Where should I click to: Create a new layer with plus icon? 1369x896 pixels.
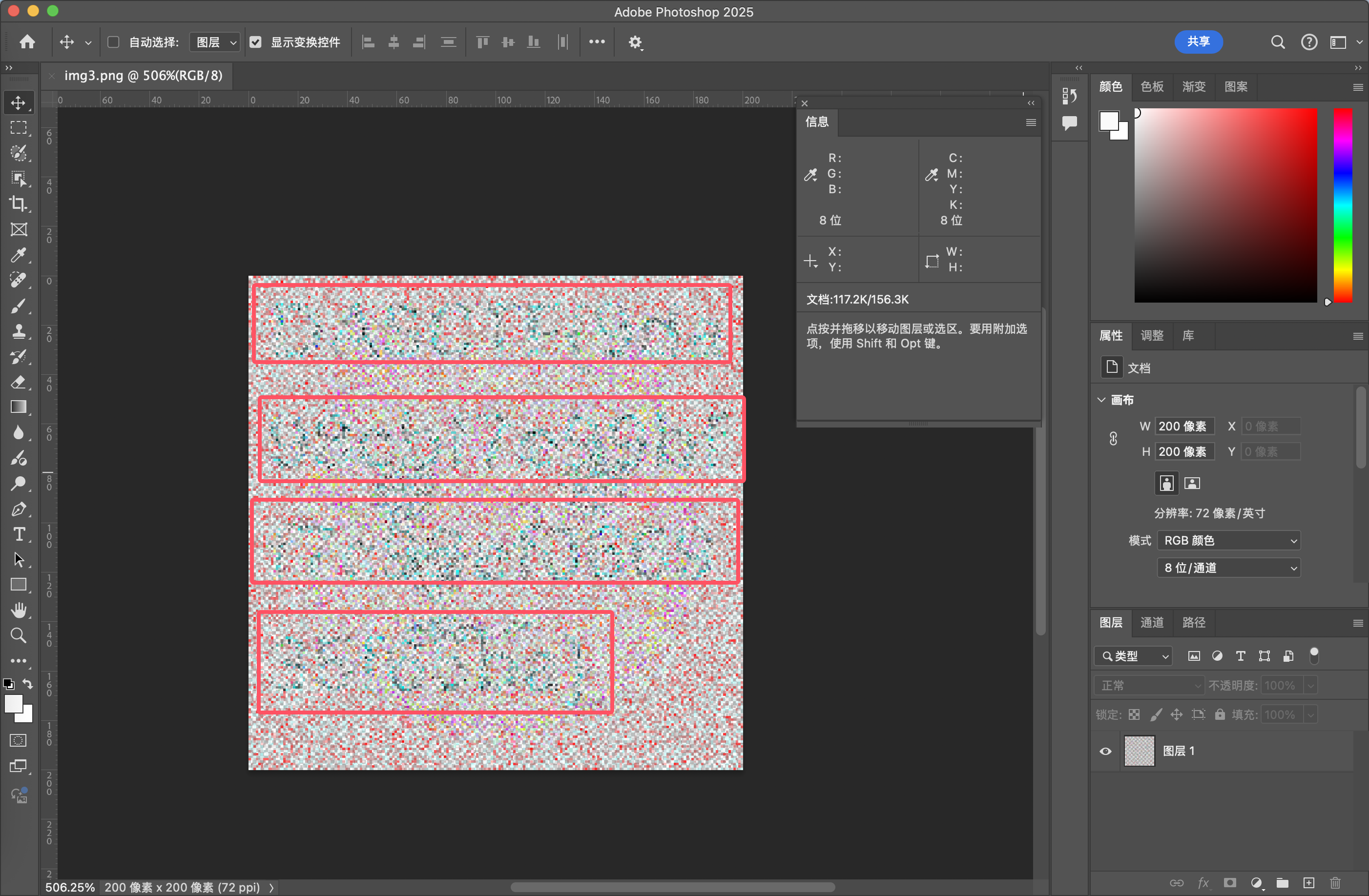(1308, 883)
